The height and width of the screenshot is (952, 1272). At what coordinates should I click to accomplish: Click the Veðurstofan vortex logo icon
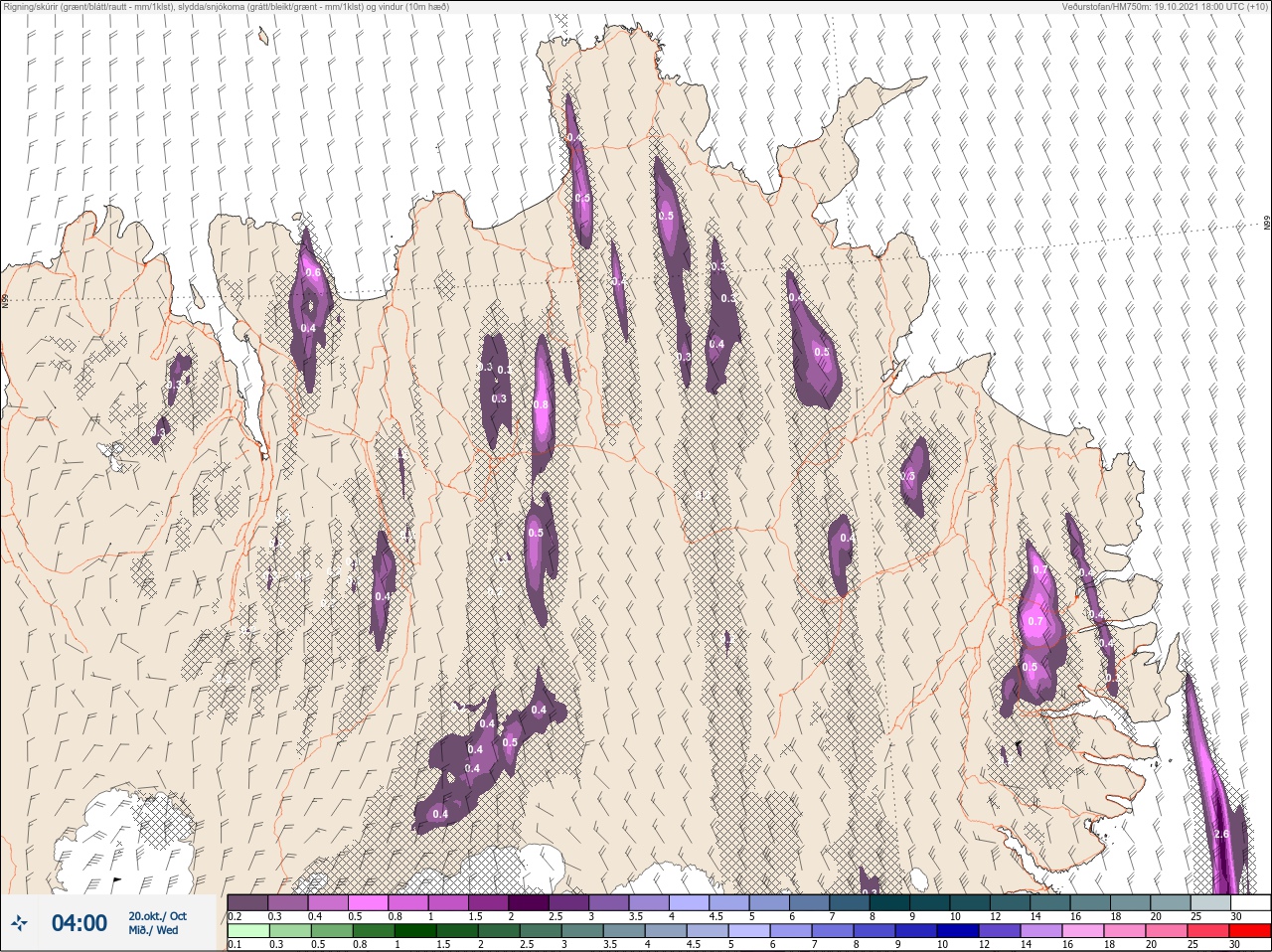pos(18,923)
